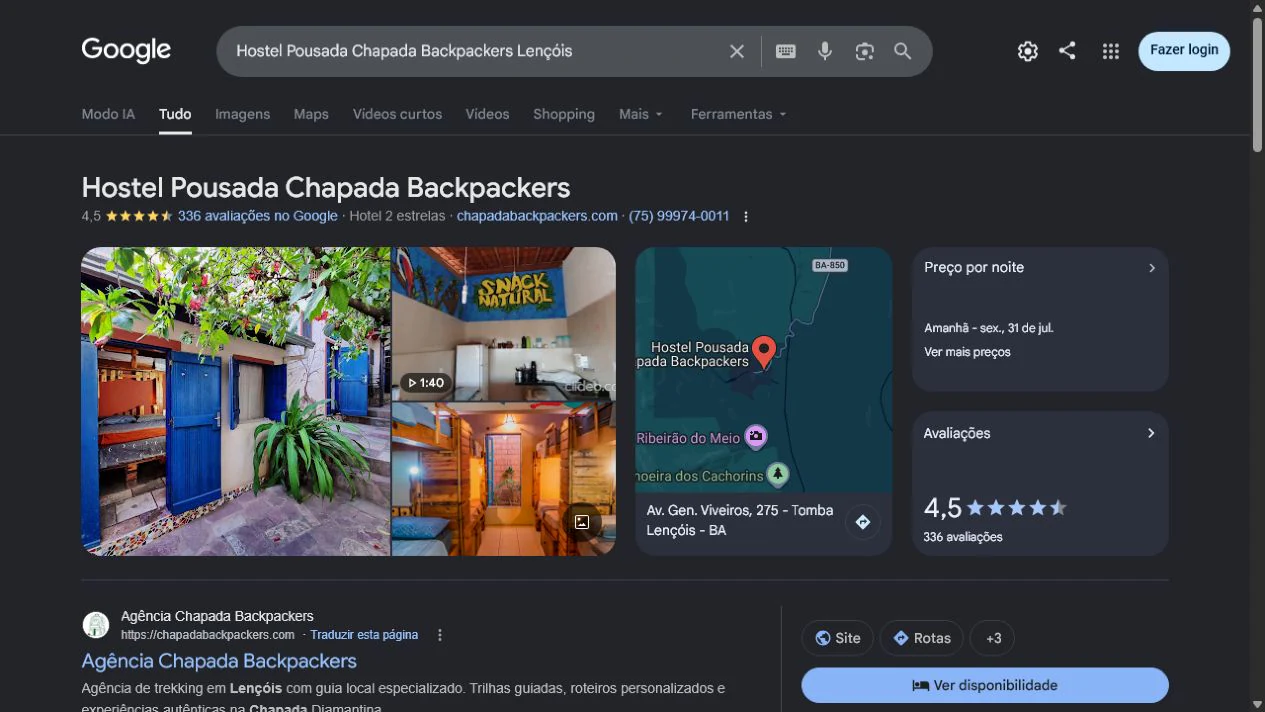1265x712 pixels.
Task: Click in the search input field
Action: (475, 51)
